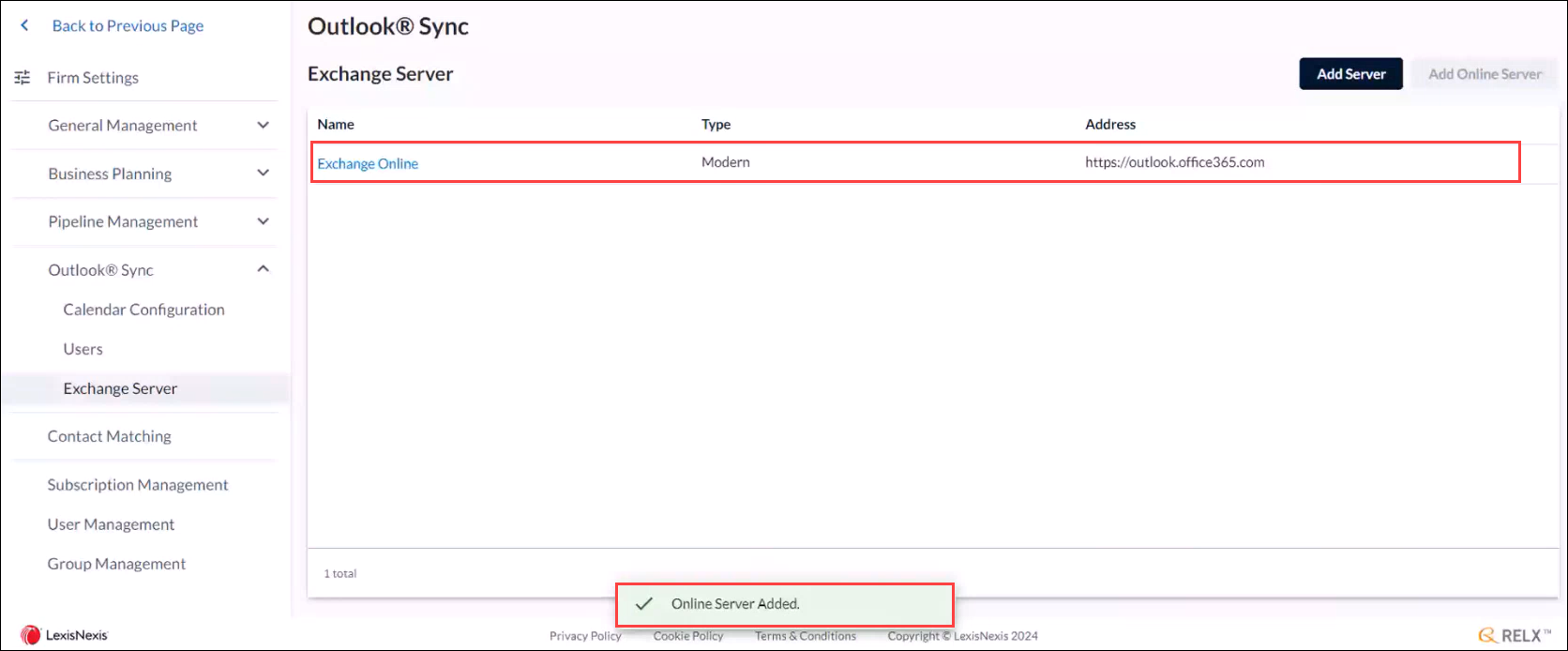Click the Type column header
Viewport: 1568px width, 651px height.
[716, 124]
